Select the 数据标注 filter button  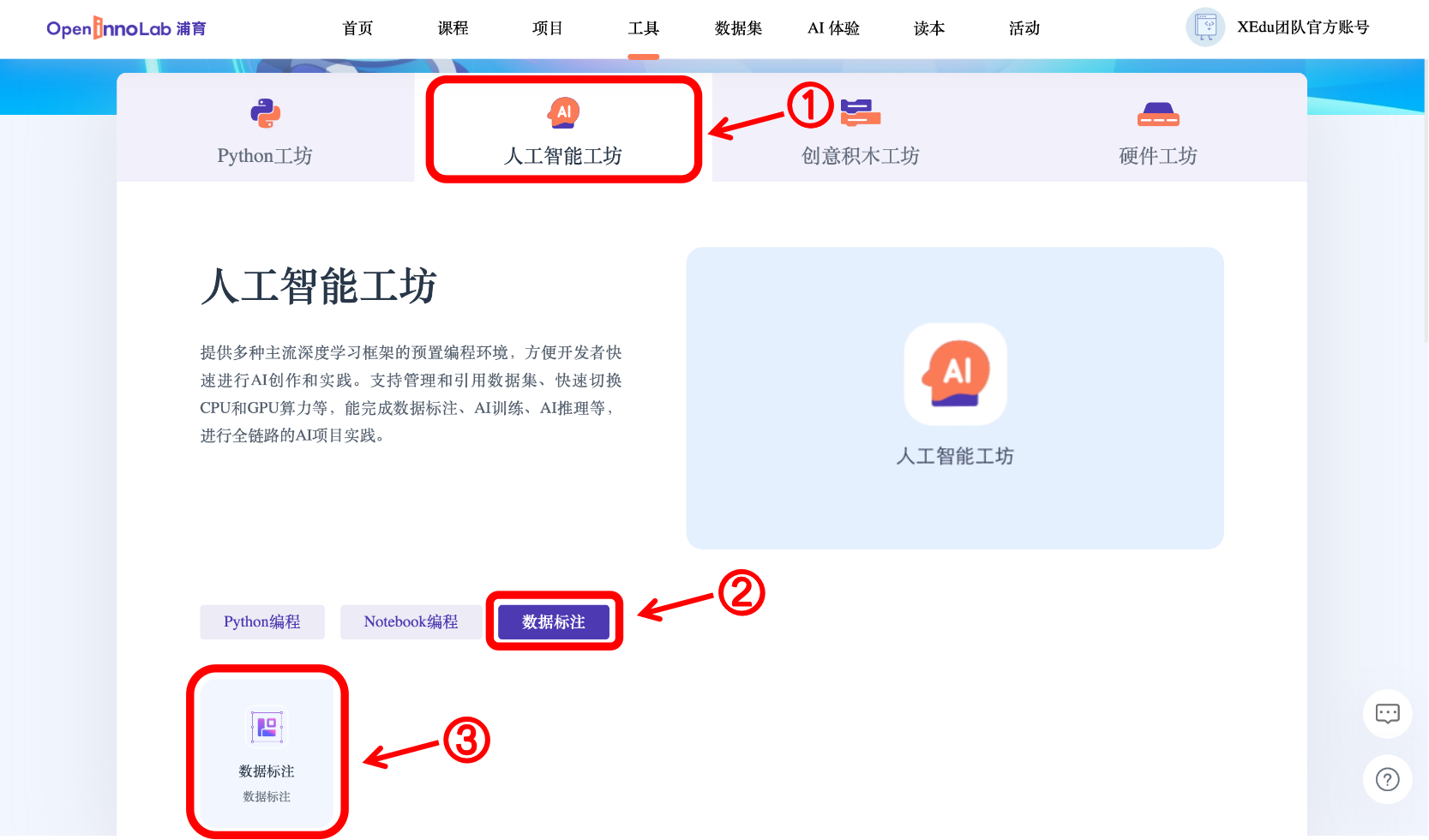pos(554,622)
